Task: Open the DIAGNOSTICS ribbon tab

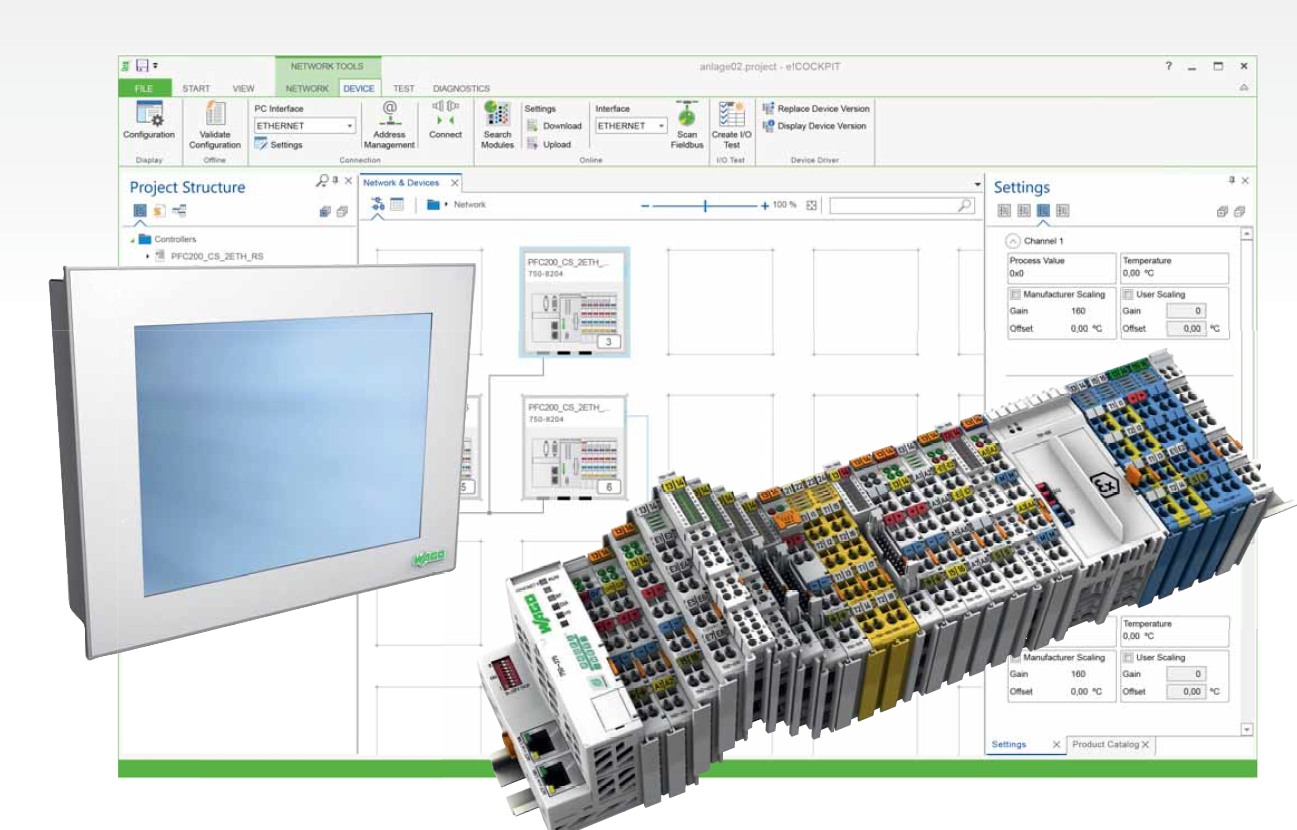Action: coord(461,88)
